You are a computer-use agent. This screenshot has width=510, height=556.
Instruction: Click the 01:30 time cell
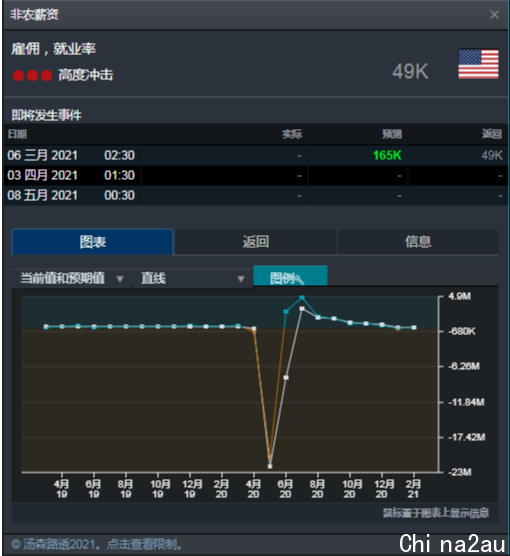click(120, 175)
